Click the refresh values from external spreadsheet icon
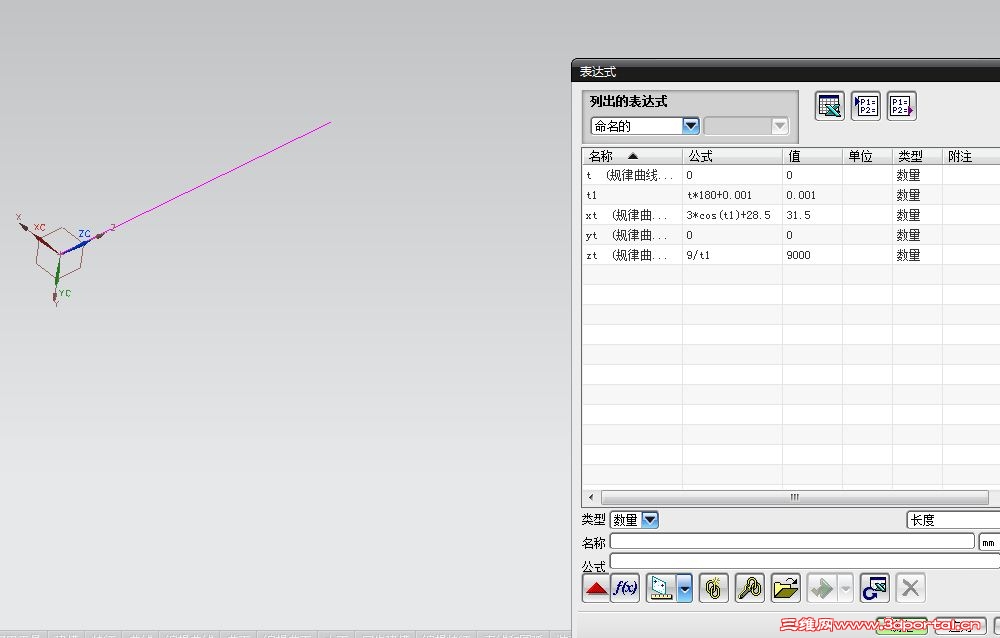This screenshot has height=638, width=1000. tap(874, 588)
